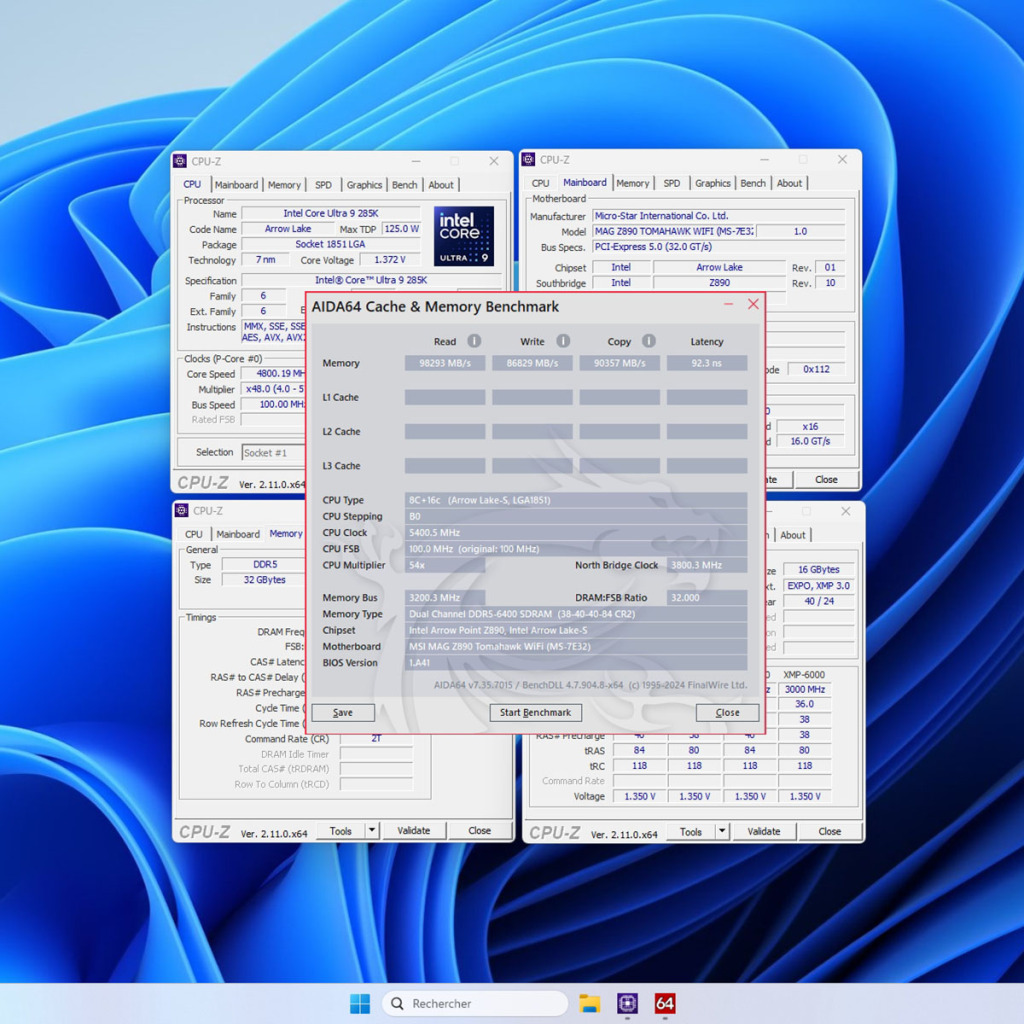Open File Explorer from the taskbar
Viewport: 1024px width, 1024px height.
pyautogui.click(x=589, y=1004)
